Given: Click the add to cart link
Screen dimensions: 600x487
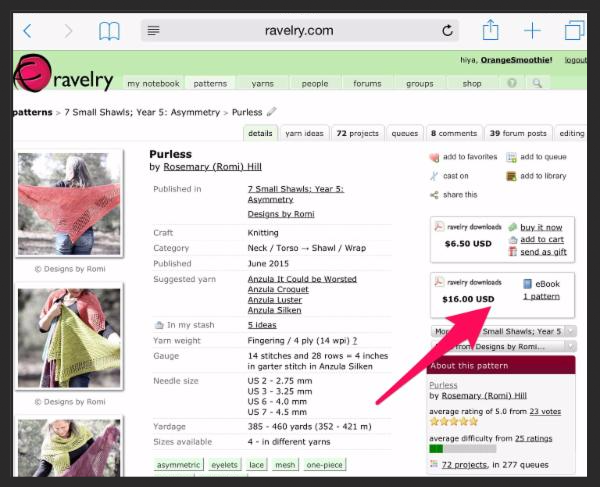Looking at the screenshot, I should [541, 239].
